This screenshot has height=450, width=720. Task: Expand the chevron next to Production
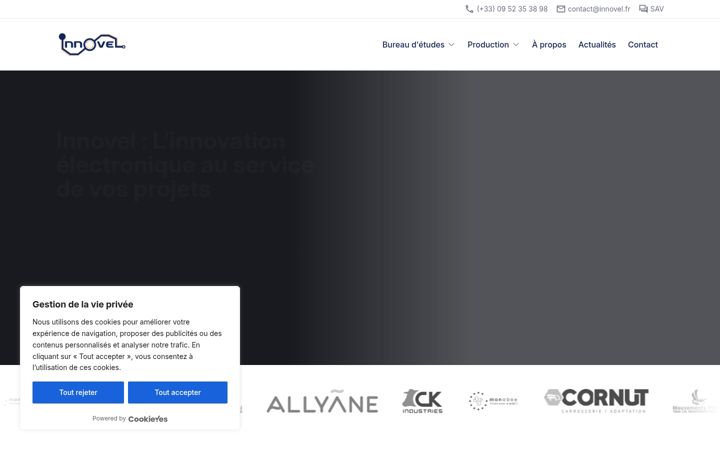[516, 45]
